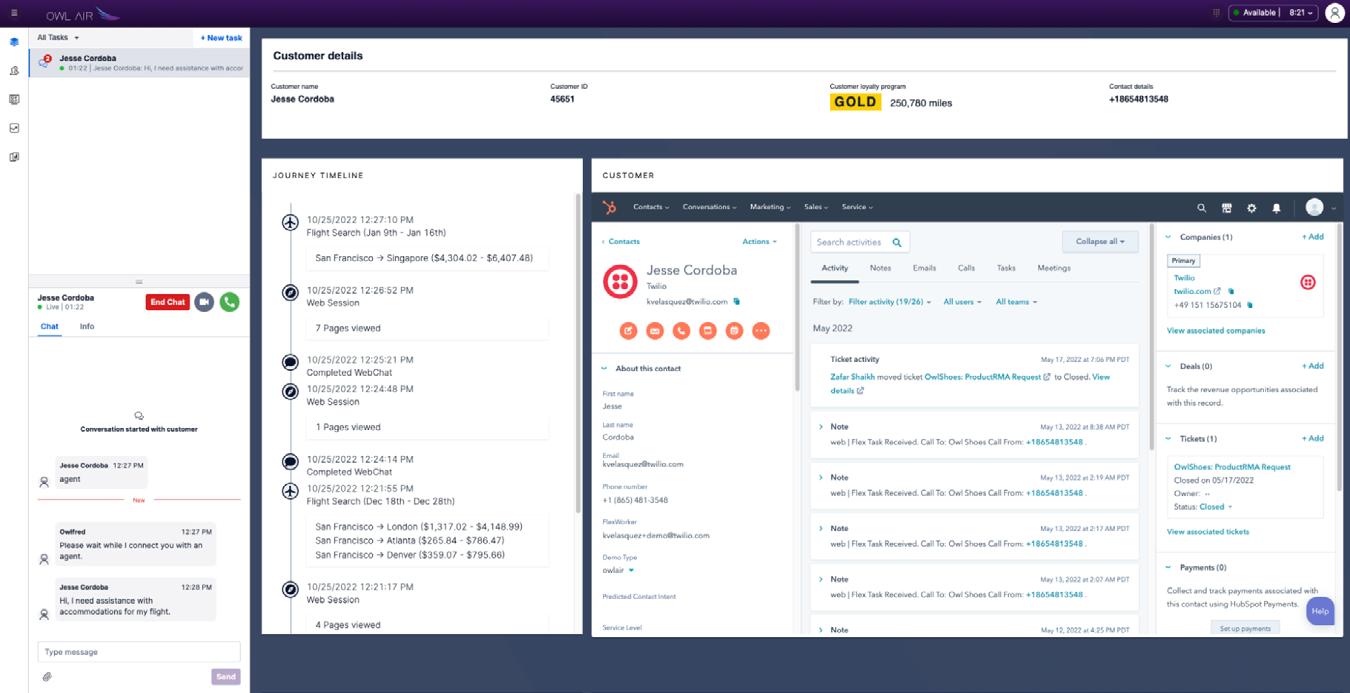Screen dimensions: 1350x693
Task: Click the Type message input field
Action: (139, 652)
